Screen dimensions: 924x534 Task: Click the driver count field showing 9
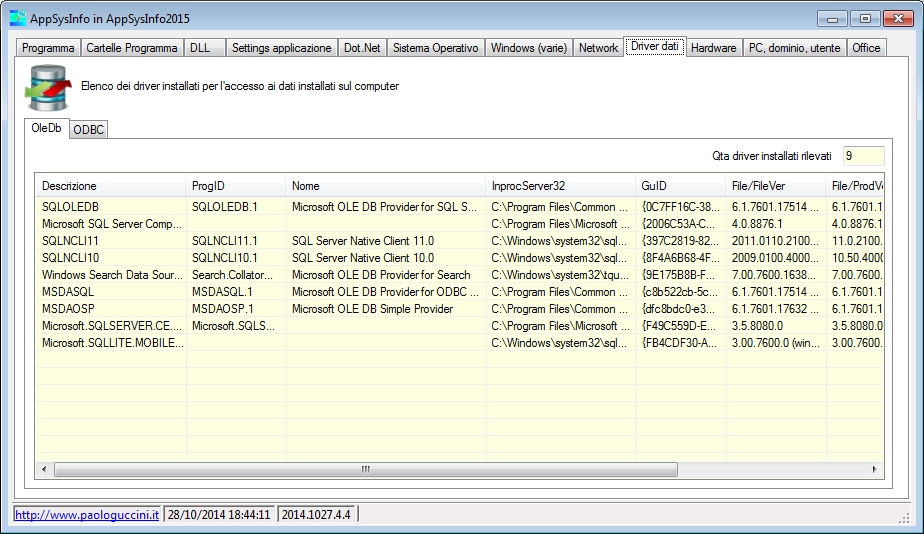[x=863, y=156]
